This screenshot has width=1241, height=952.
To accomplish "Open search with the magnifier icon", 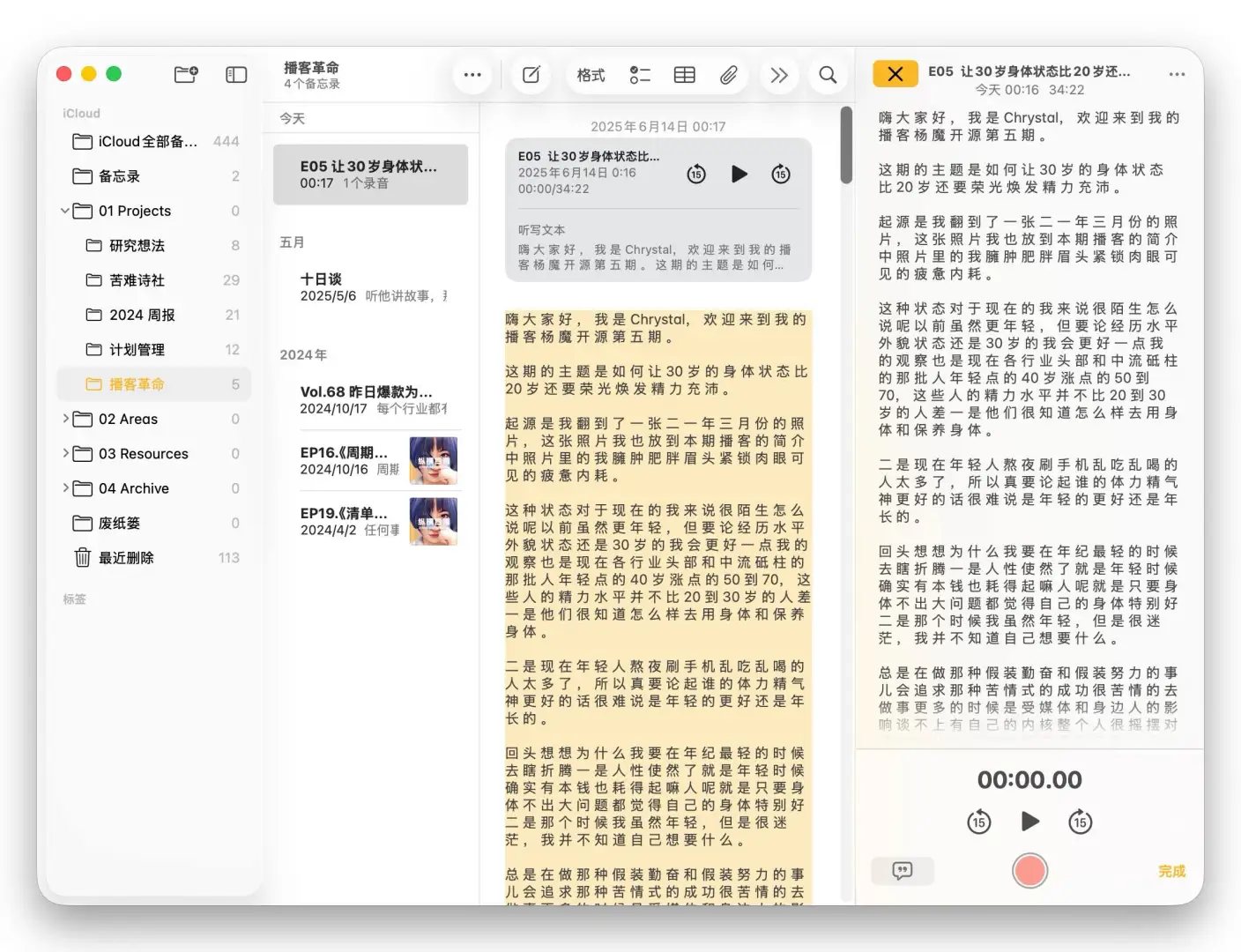I will (x=828, y=75).
